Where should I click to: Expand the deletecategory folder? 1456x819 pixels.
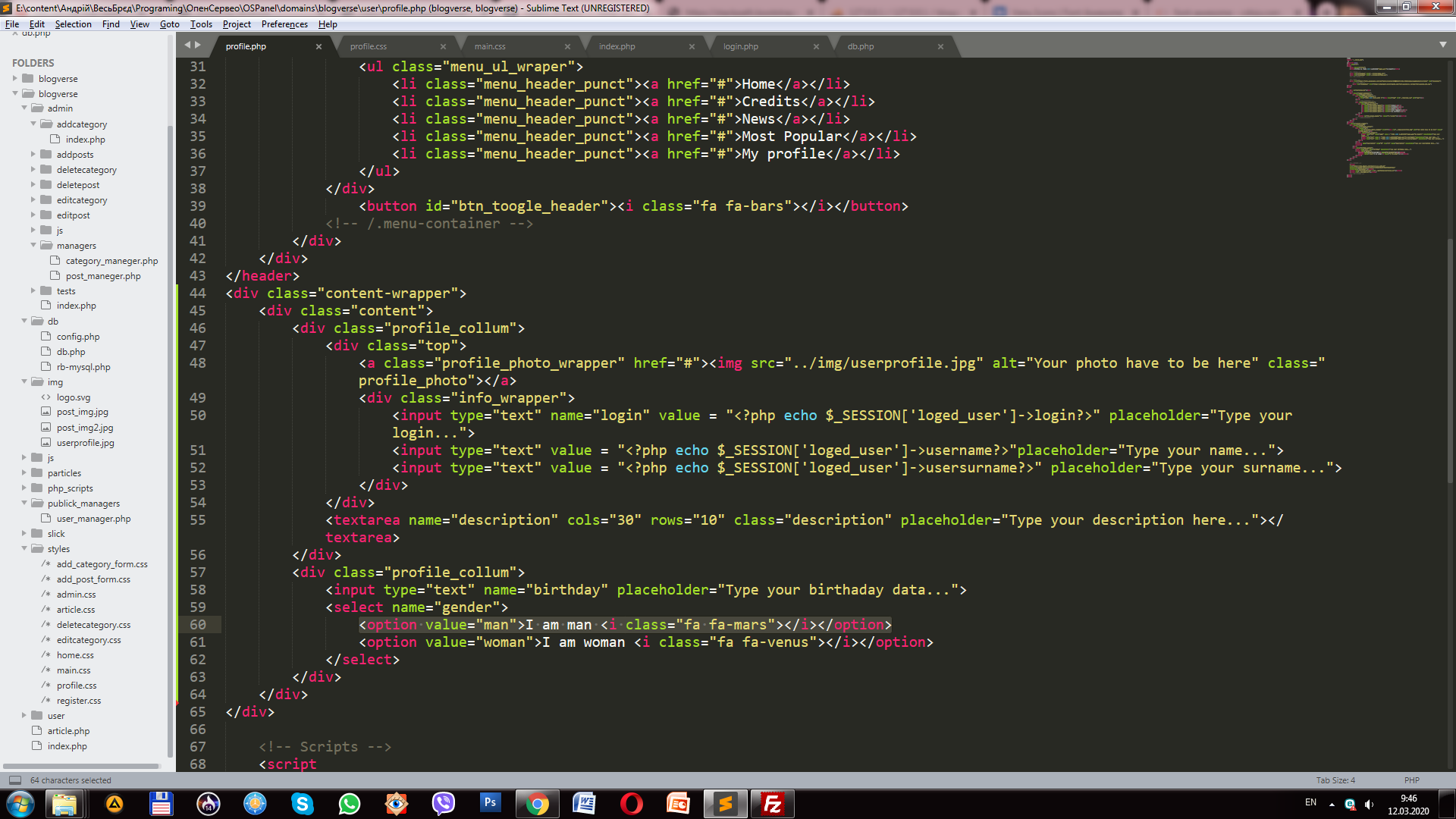point(33,169)
